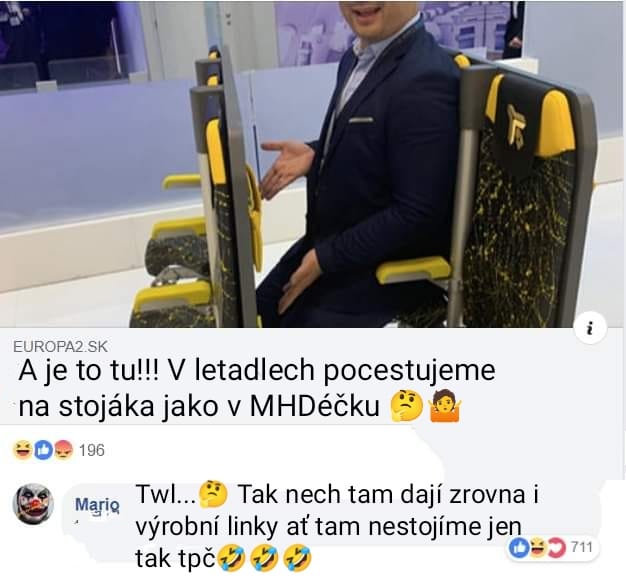Click the first rolling laughing emoji in the comment
Image resolution: width=626 pixels, height=579 pixels.
click(x=231, y=557)
